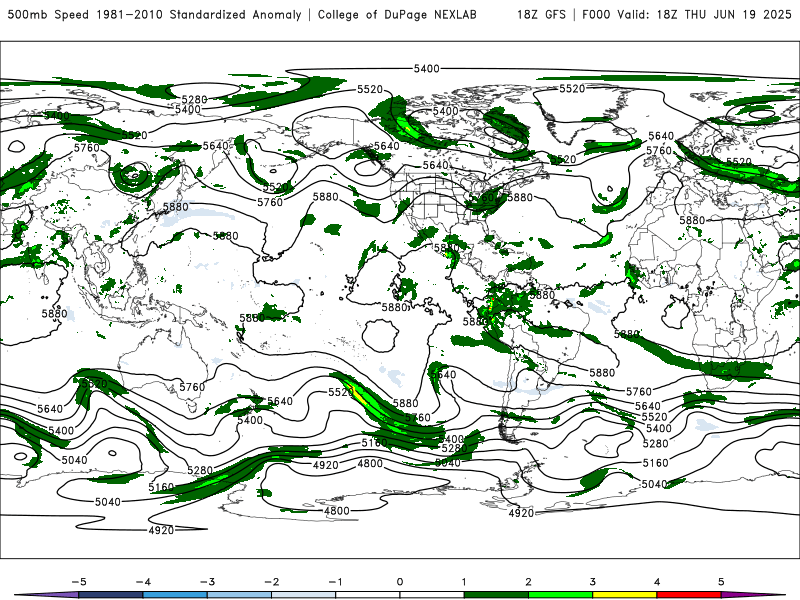The height and width of the screenshot is (600, 800).
Task: Click the colorbar tick label "0"
Action: [399, 582]
